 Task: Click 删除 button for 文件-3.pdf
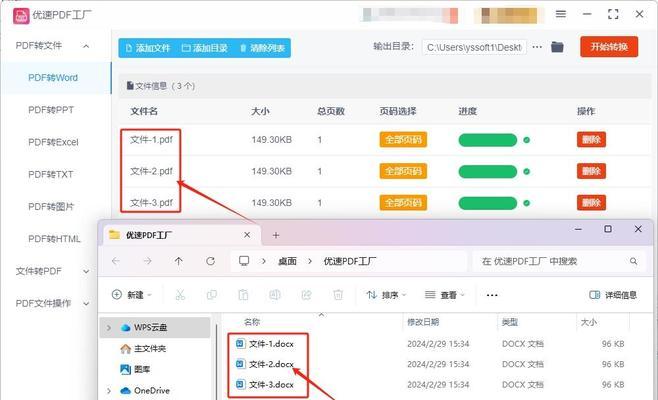click(x=591, y=203)
